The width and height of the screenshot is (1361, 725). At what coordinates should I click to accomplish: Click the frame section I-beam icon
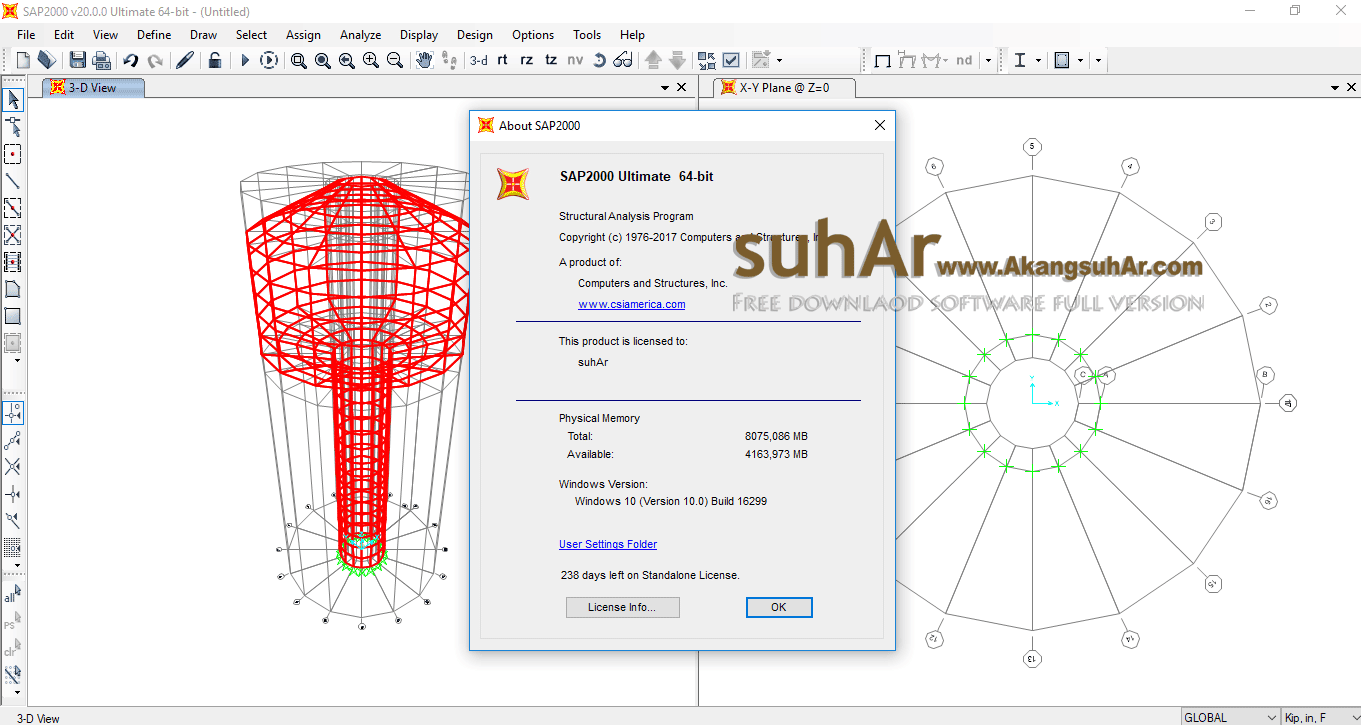(1020, 60)
